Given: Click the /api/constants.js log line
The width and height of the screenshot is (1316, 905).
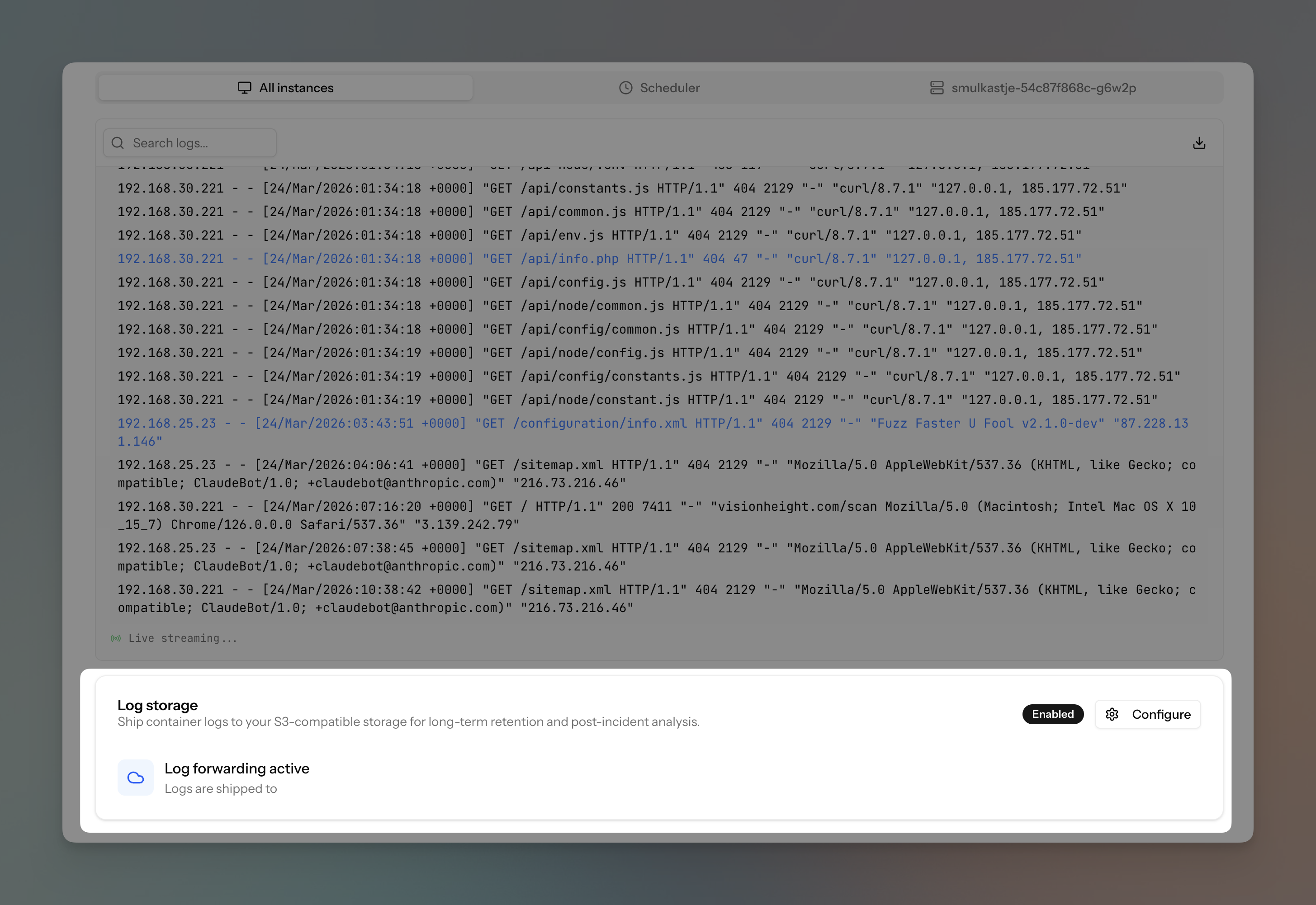Looking at the screenshot, I should [x=622, y=188].
